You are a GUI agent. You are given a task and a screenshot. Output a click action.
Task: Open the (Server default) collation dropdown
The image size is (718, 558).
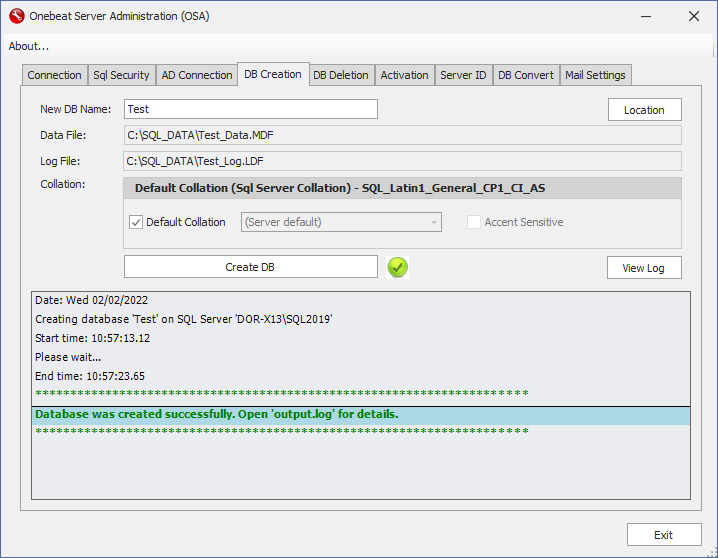click(341, 222)
